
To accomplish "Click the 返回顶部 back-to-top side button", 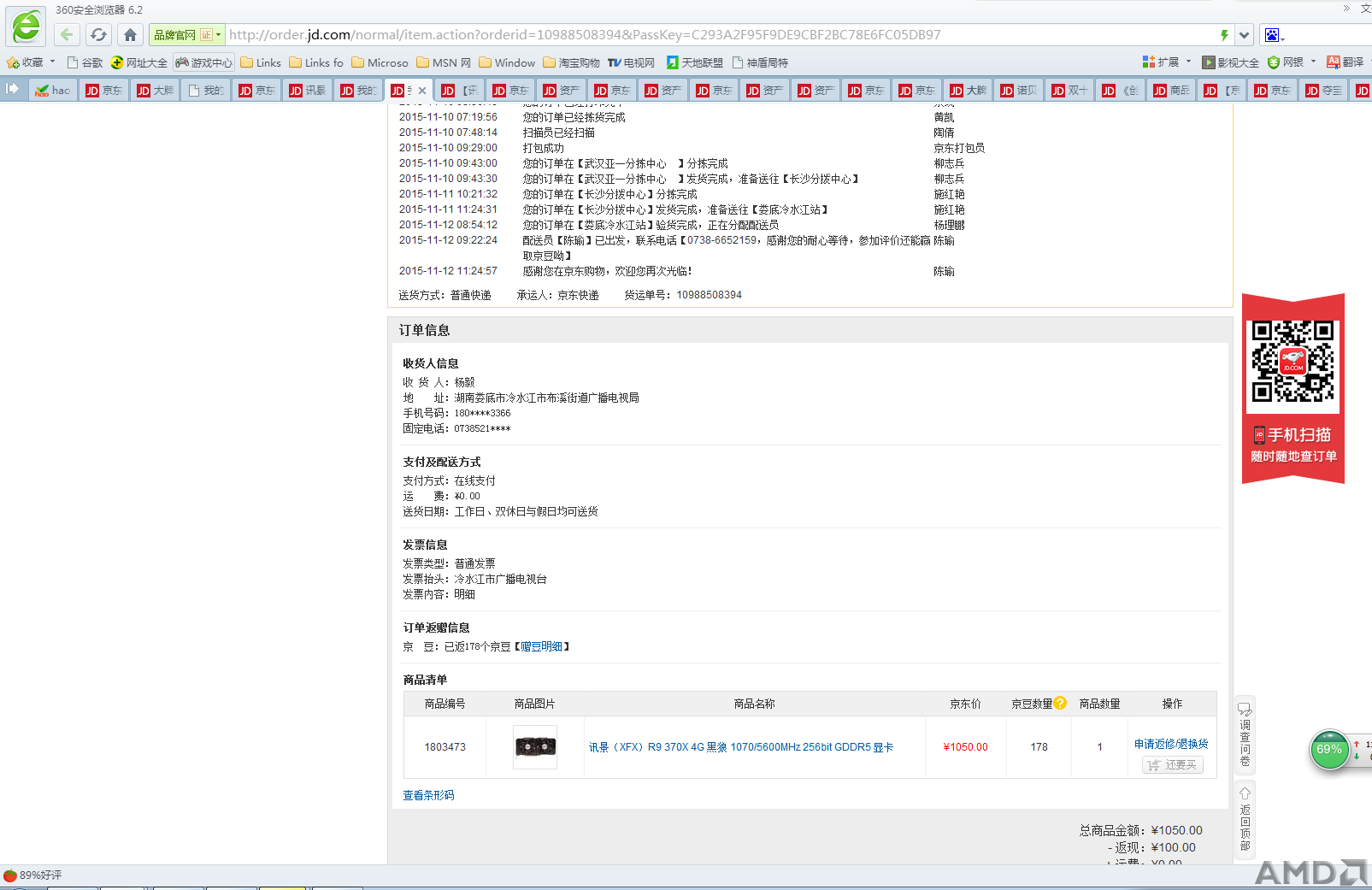I will [x=1245, y=818].
